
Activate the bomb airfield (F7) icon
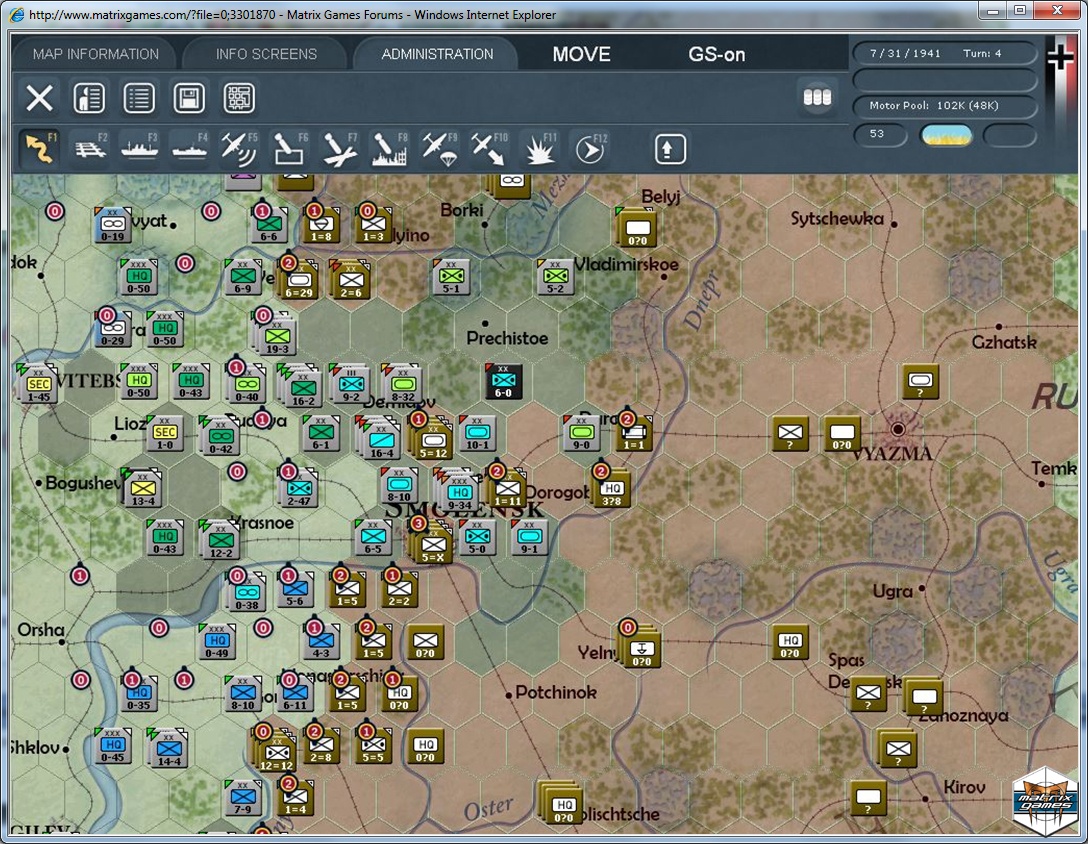coord(339,149)
